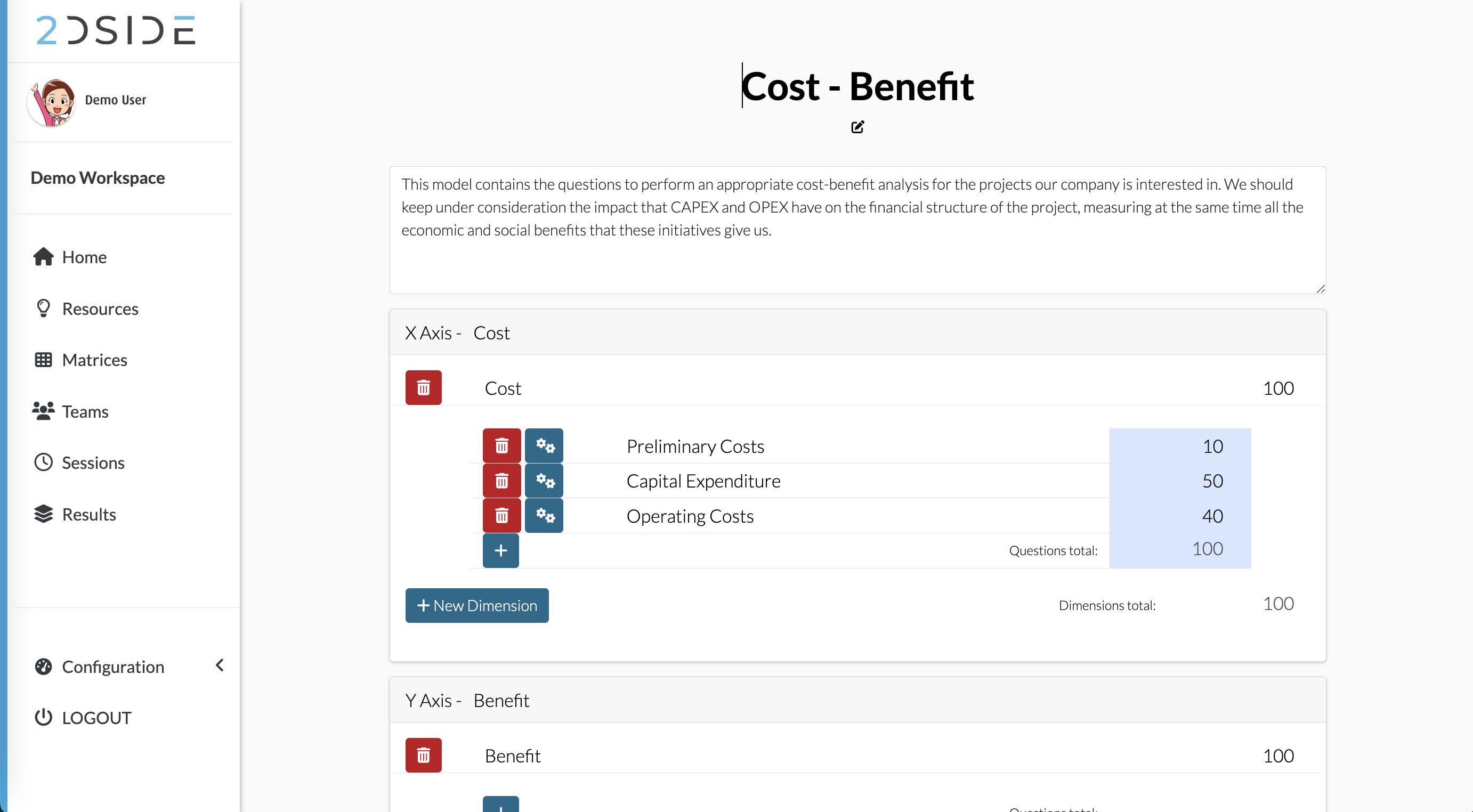Delete the Preliminary Costs question
Screen dimensions: 1473x812
tap(501, 445)
